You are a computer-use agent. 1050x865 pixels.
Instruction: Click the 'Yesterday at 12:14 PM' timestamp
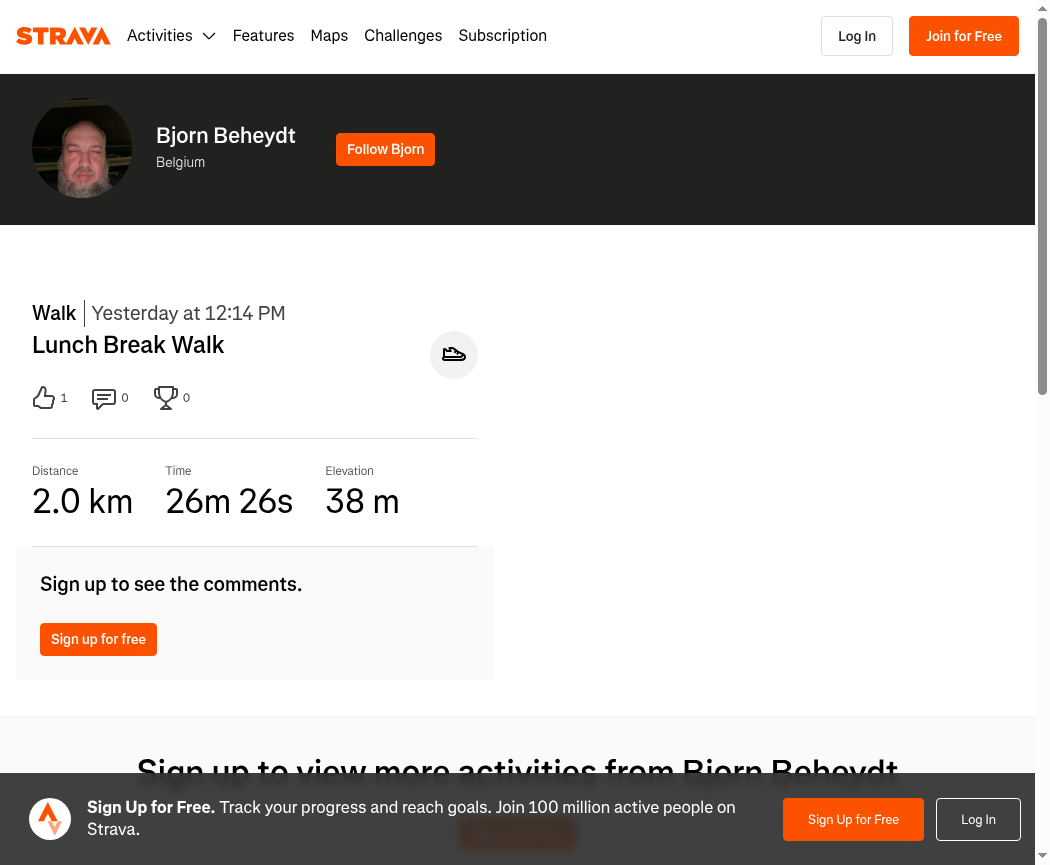click(x=188, y=313)
